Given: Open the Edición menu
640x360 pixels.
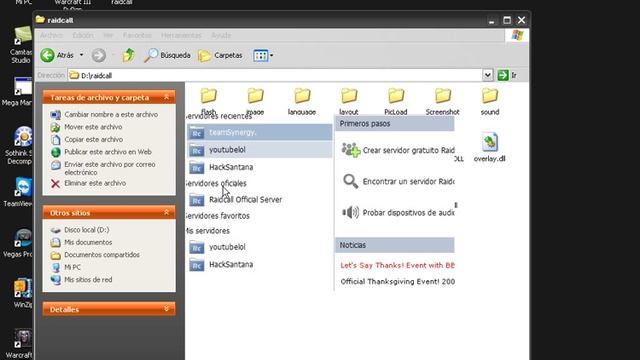Looking at the screenshot, I should (x=83, y=36).
